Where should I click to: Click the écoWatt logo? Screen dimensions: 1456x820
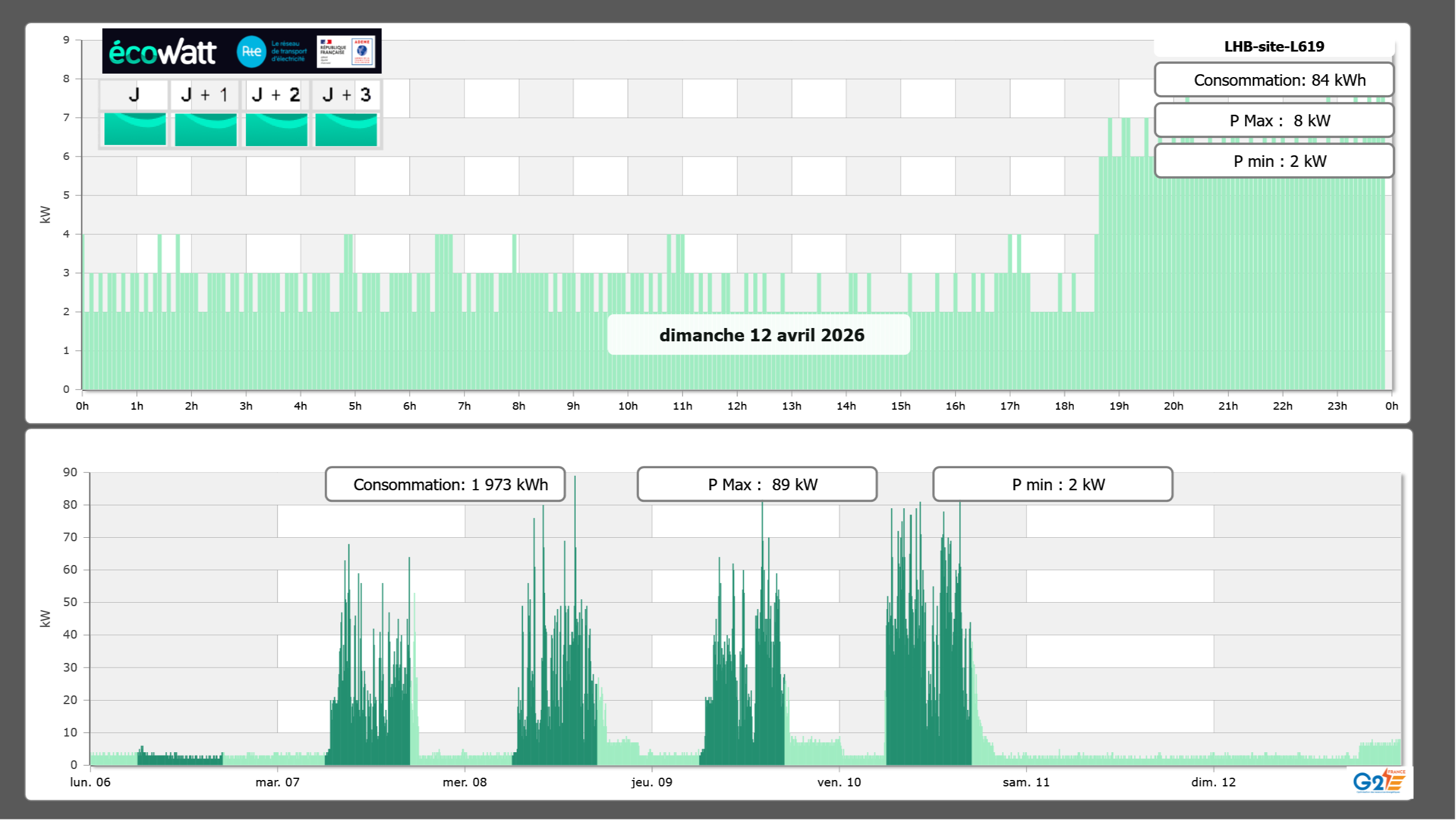click(162, 52)
